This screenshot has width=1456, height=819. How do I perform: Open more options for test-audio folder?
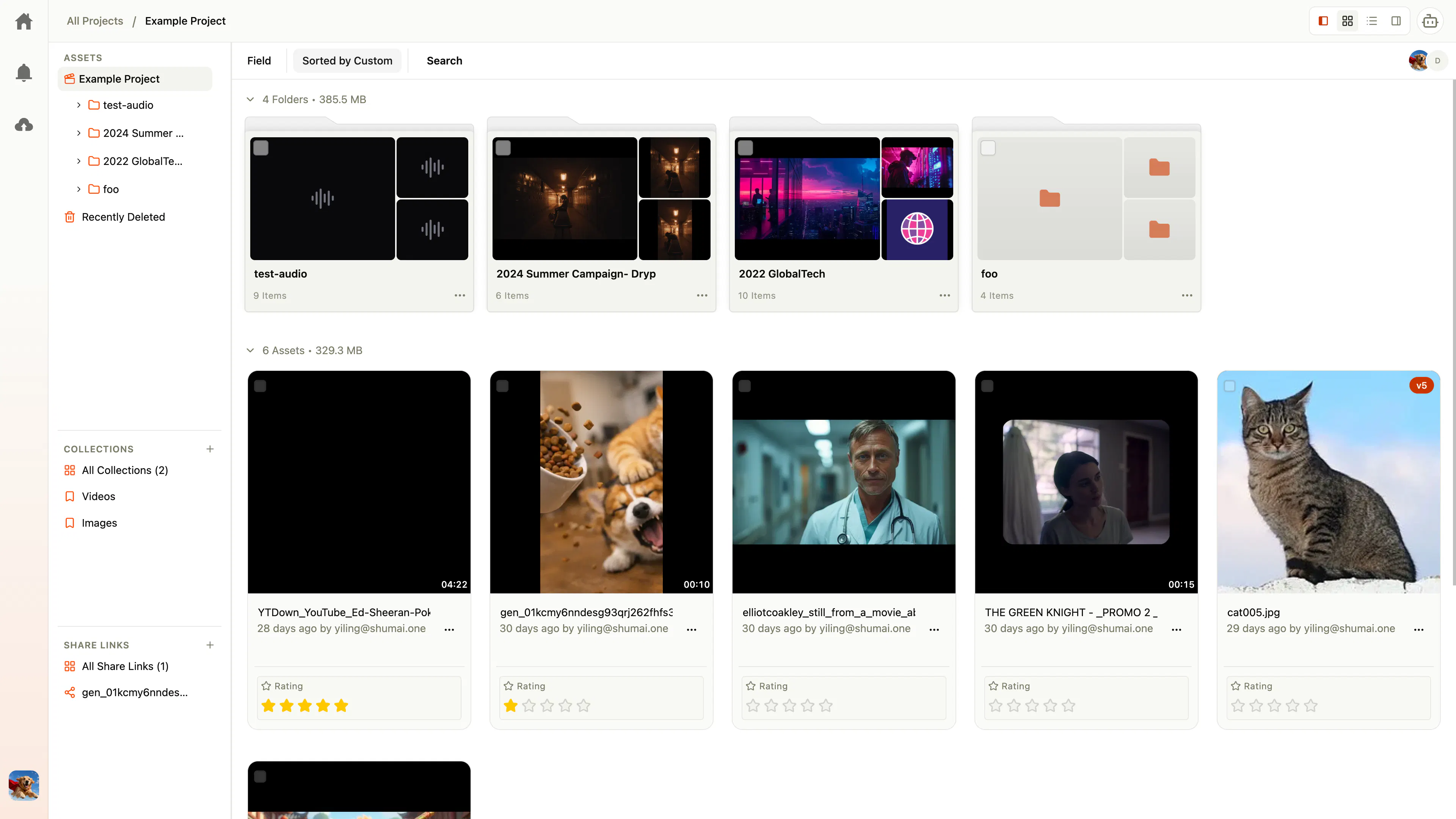tap(460, 295)
